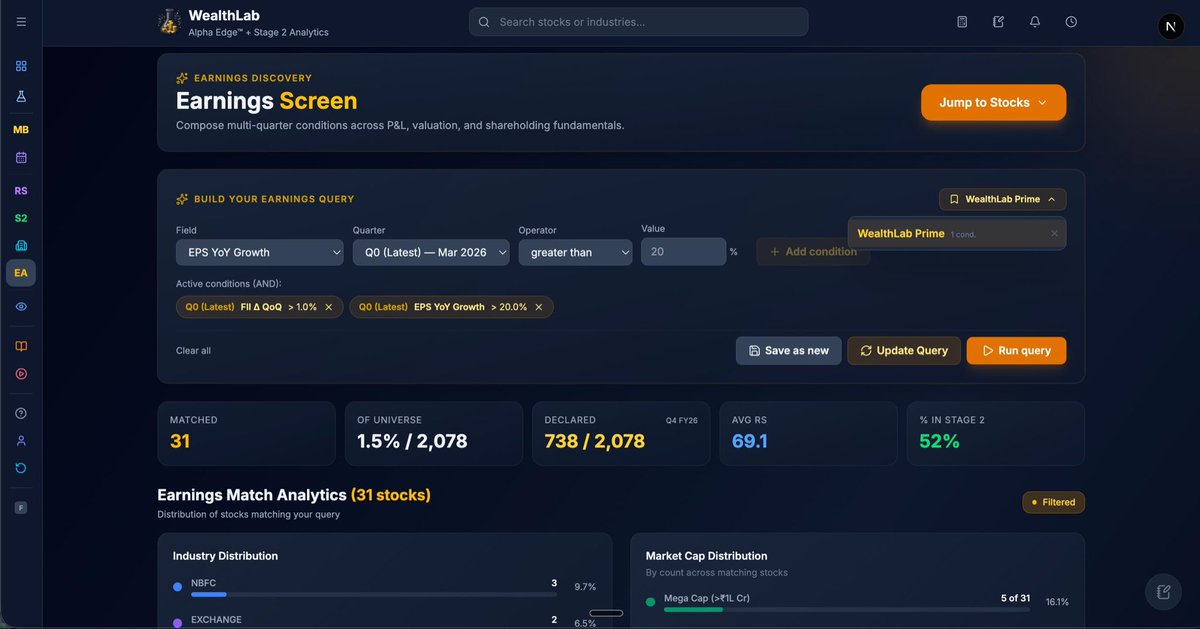Click the Q0 (Latest) FII Δ QoQ chip
1200x629 pixels.
(259, 307)
